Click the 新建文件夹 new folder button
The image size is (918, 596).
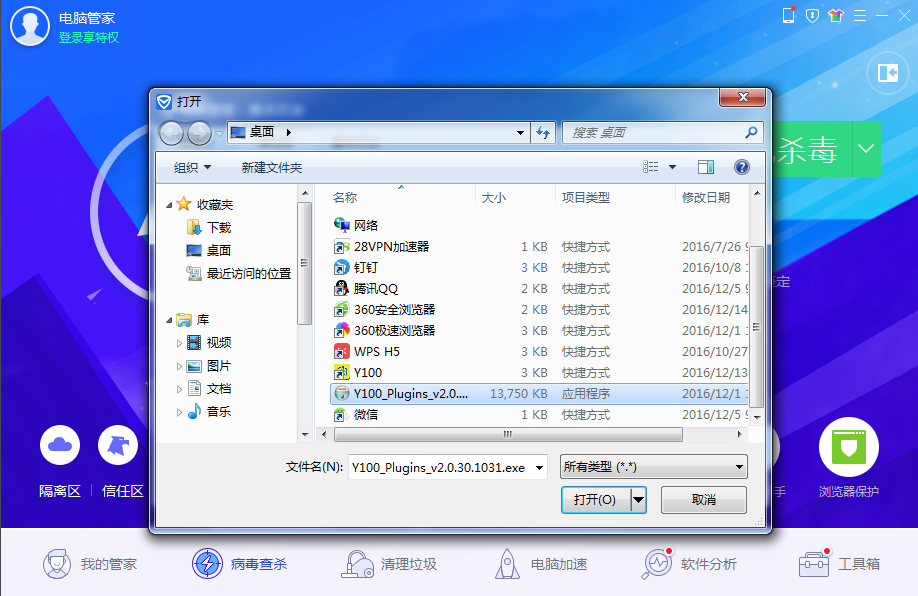(271, 167)
